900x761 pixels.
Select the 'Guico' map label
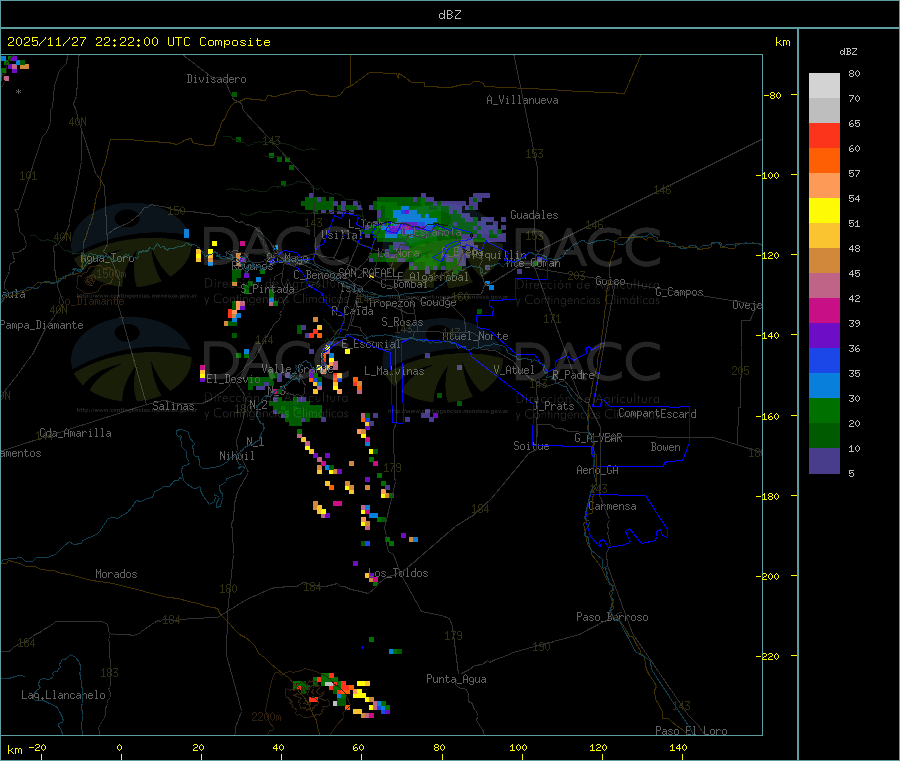pos(610,281)
